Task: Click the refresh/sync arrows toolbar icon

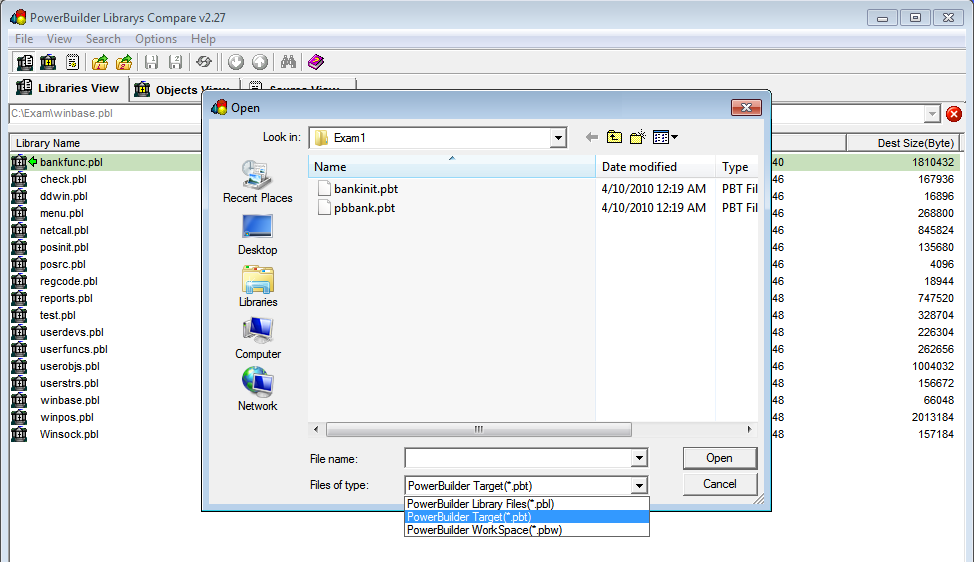Action: click(204, 62)
